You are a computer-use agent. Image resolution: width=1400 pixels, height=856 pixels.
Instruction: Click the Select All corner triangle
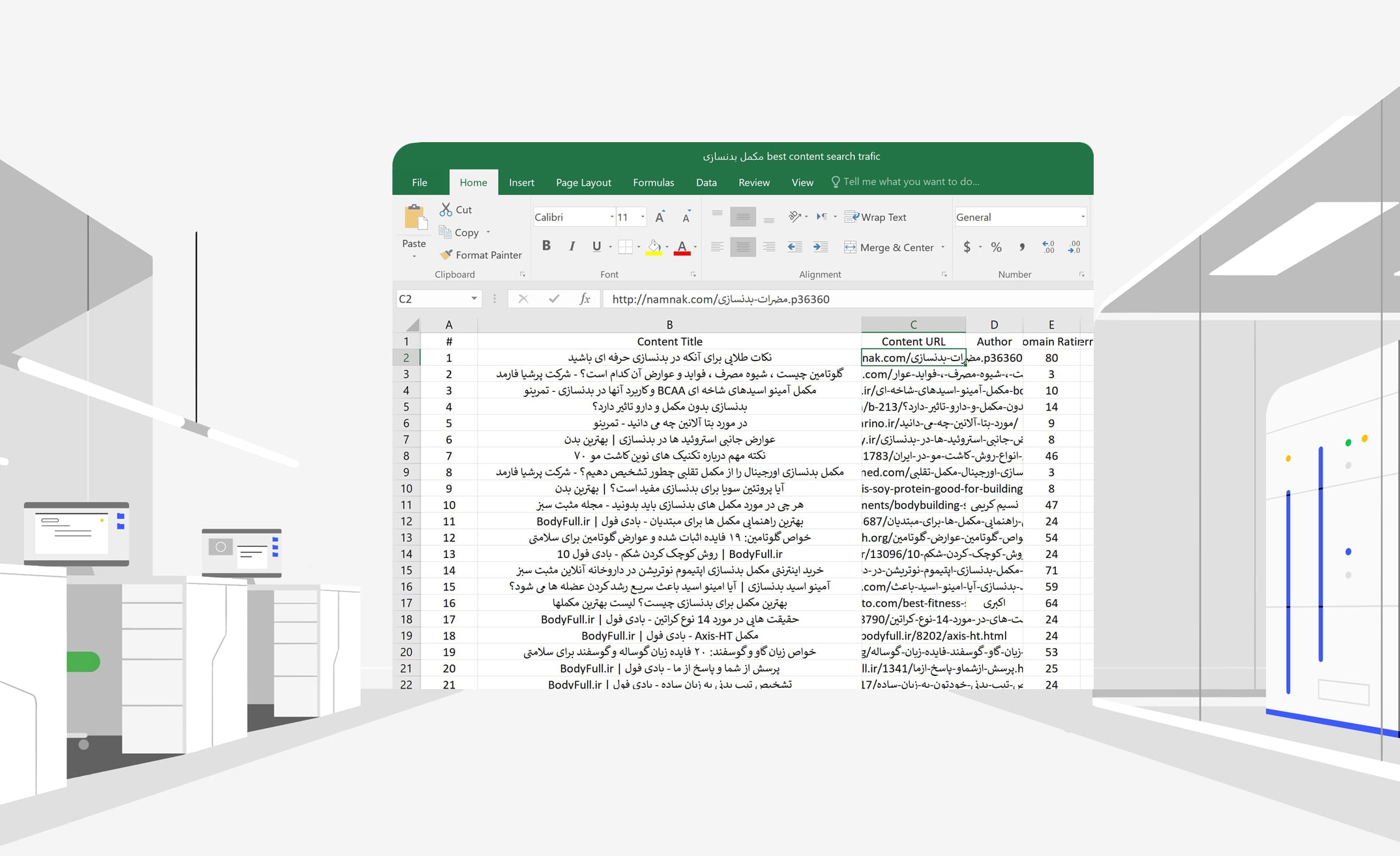[x=412, y=324]
